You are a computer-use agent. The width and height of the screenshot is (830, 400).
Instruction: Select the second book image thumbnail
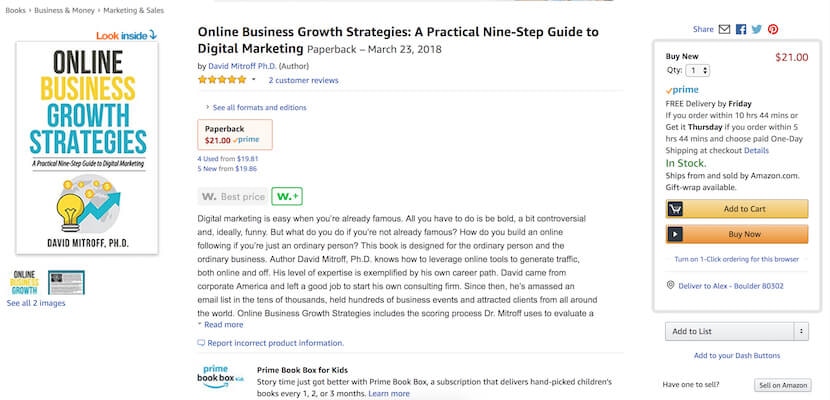[67, 283]
